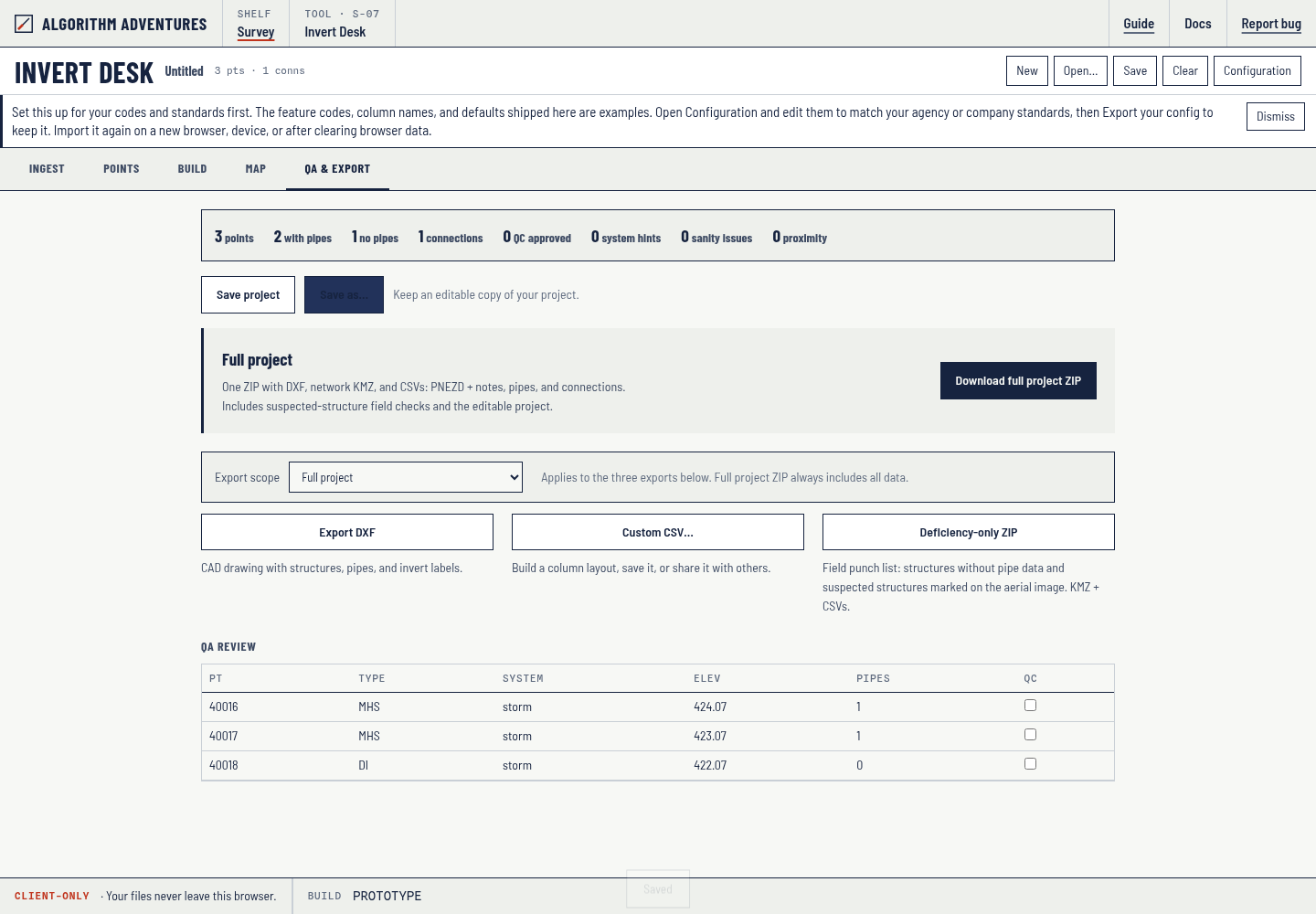Click the Save project button

[x=248, y=295]
